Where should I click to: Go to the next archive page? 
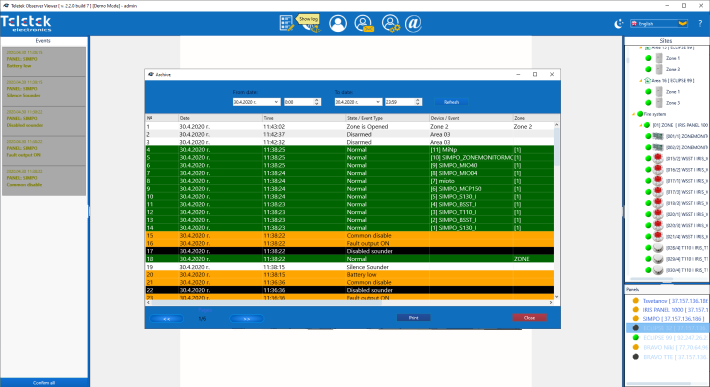pyautogui.click(x=247, y=319)
